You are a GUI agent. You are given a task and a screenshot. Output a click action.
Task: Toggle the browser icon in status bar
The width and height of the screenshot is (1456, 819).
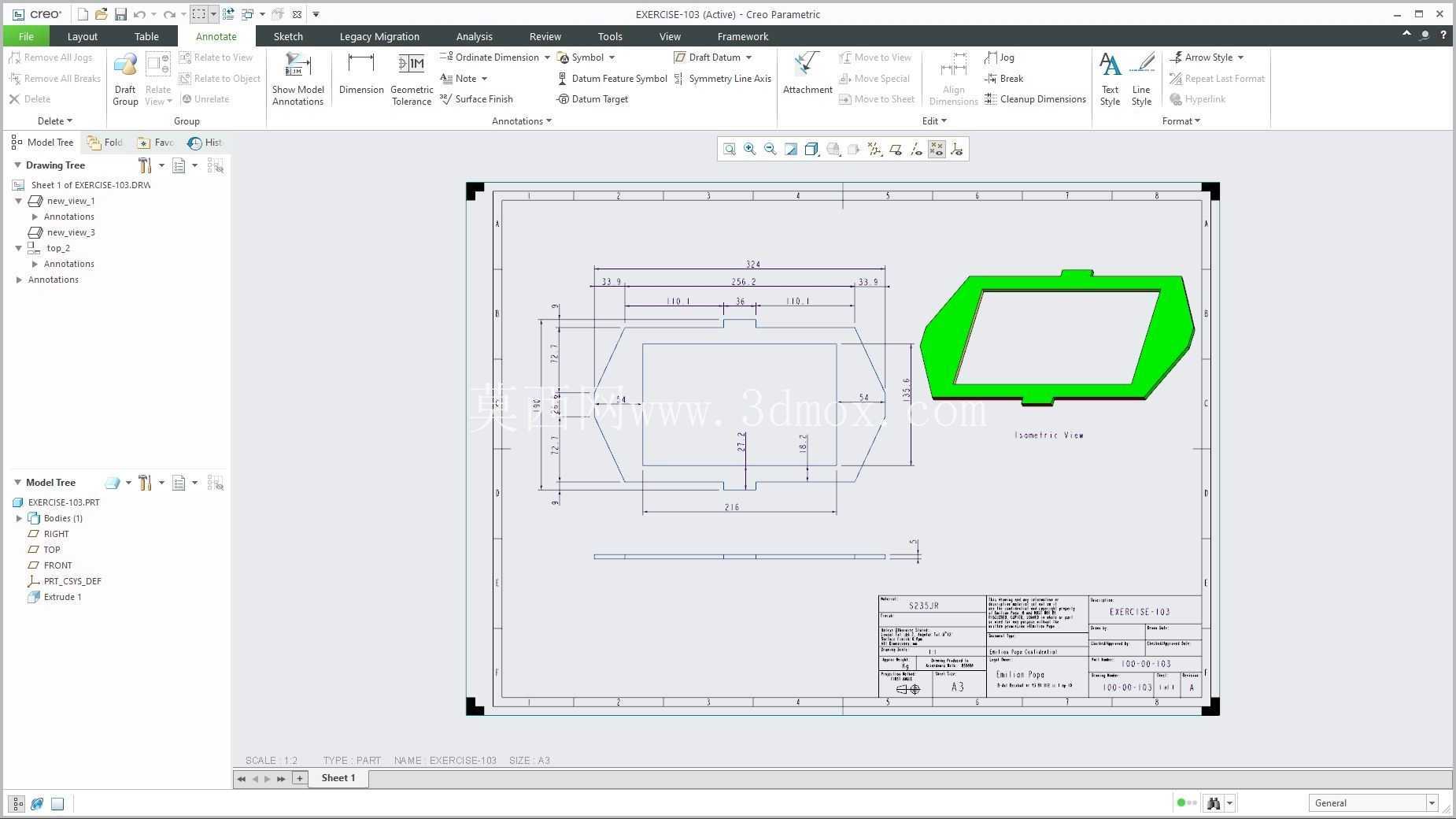pos(37,804)
